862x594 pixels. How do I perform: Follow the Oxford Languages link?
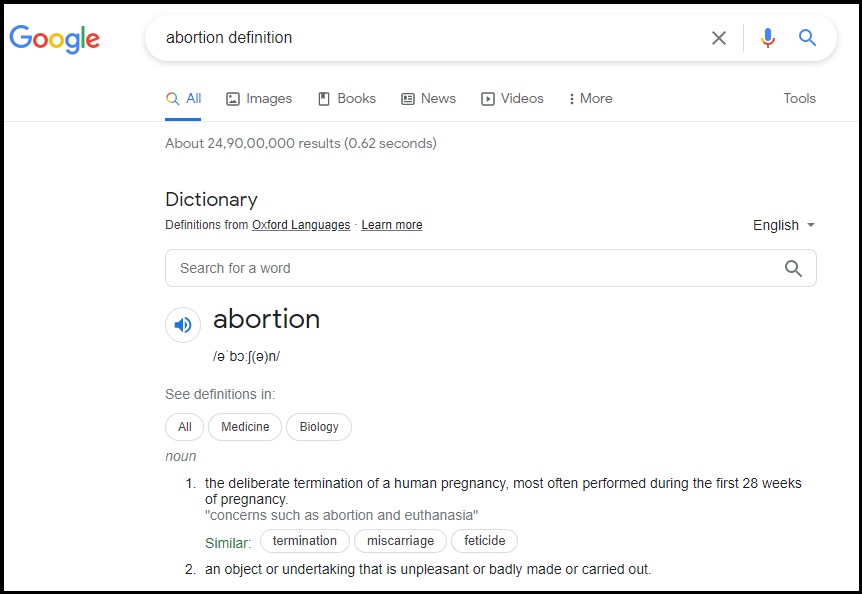301,225
